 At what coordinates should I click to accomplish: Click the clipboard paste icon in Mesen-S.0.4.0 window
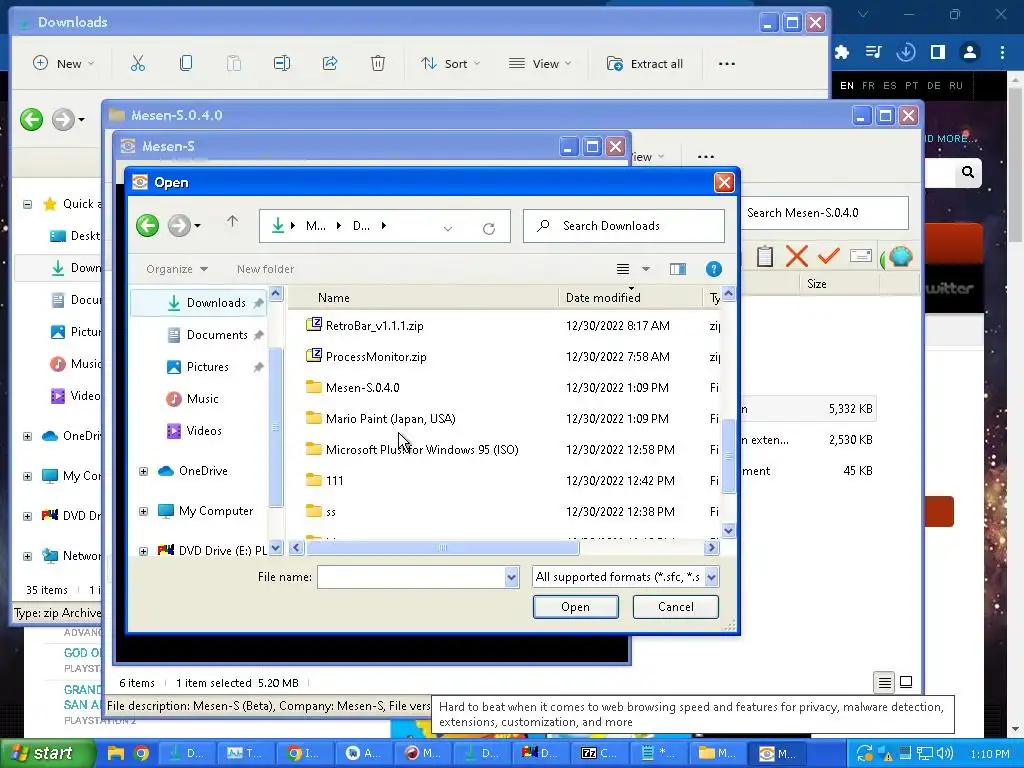(765, 256)
